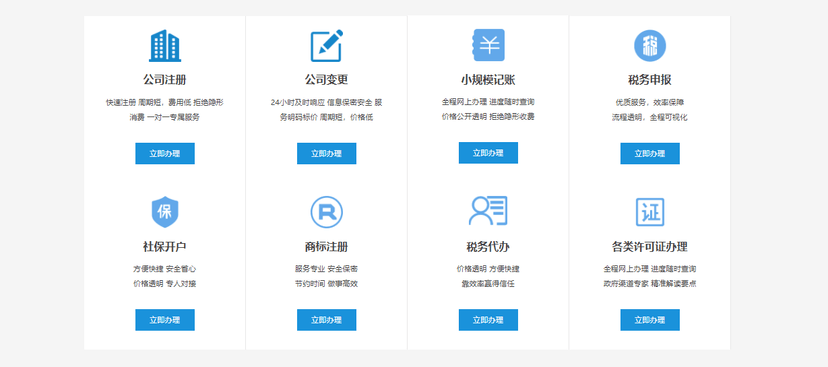Click the 证 certificate icon
The width and height of the screenshot is (828, 367).
click(650, 212)
